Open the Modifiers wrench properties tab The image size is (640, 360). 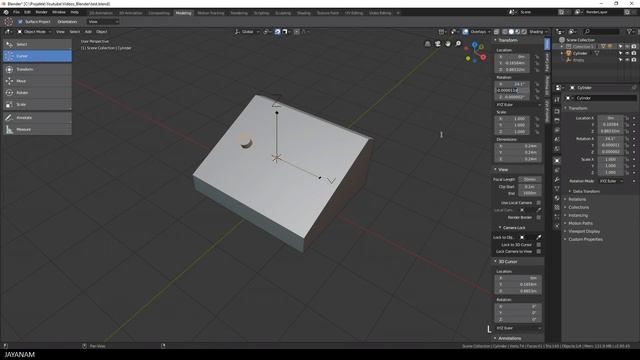point(557,180)
